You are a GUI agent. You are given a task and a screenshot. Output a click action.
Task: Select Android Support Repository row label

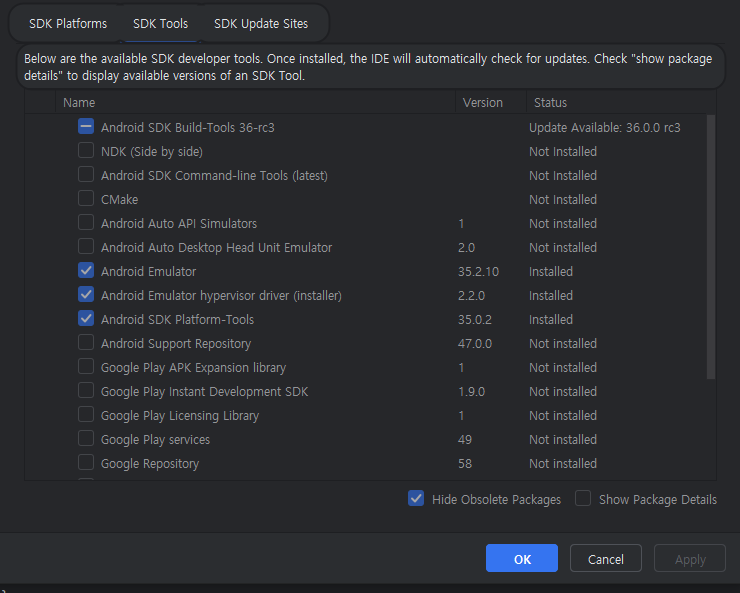coord(176,344)
